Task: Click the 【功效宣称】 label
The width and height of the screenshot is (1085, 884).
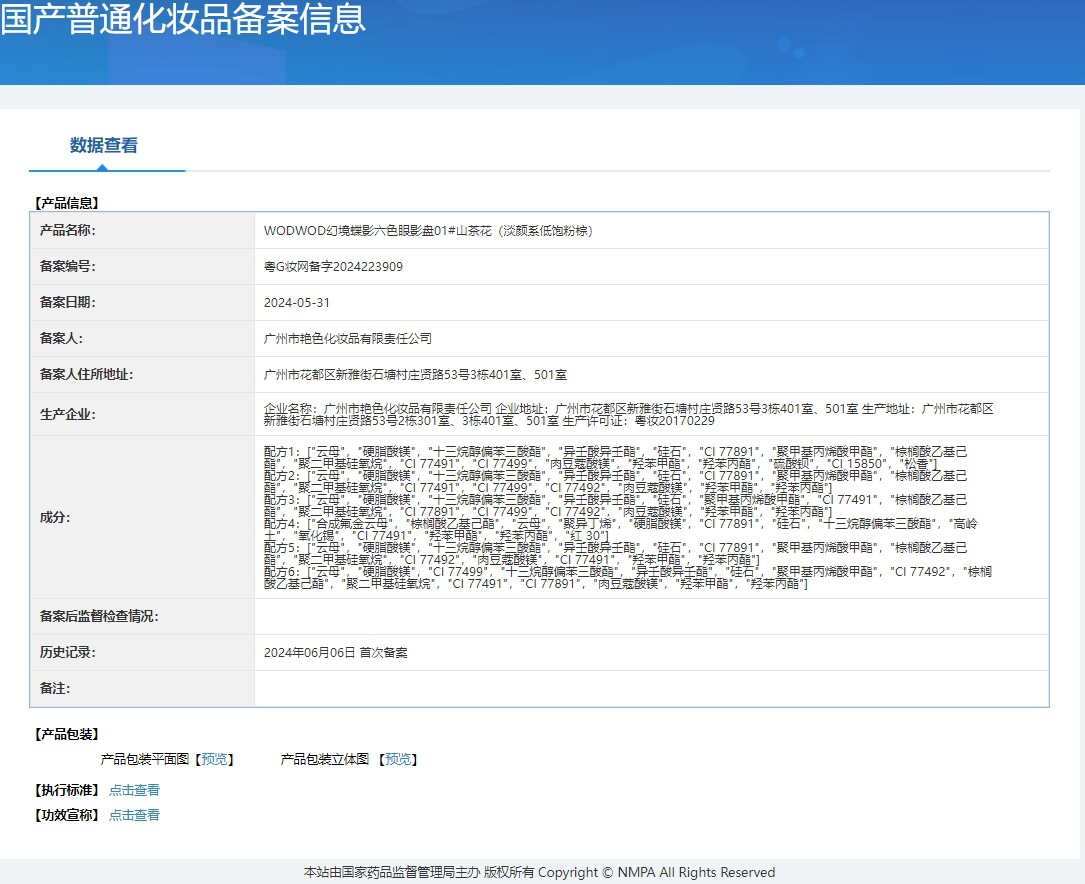Action: (x=67, y=814)
